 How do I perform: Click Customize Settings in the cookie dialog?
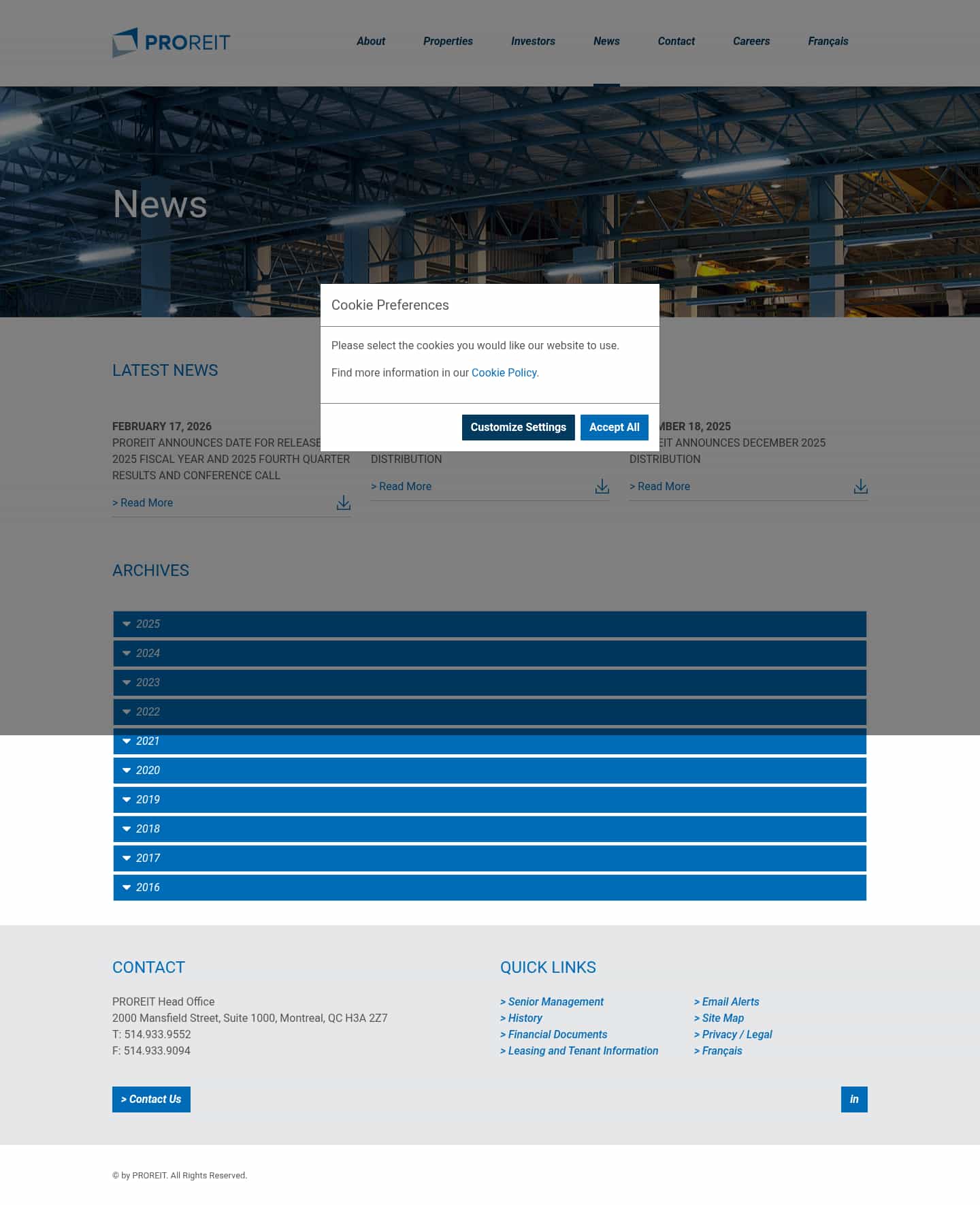pos(519,427)
